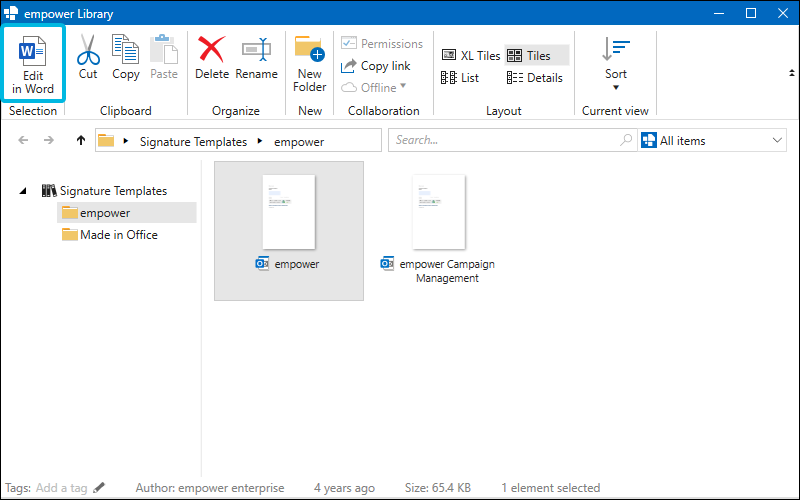Expand the arrow after Signature Templates breadcrumb

click(x=260, y=141)
